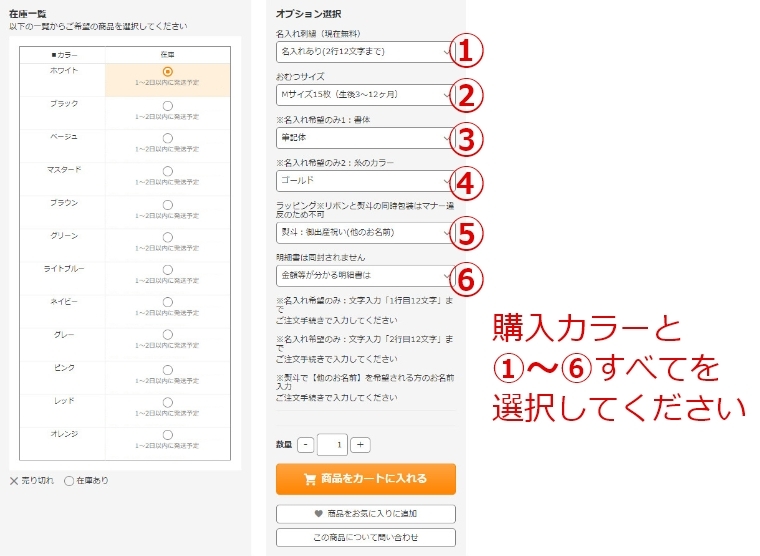The height and width of the screenshot is (556, 760).
Task: Increase quantity with the plus button
Action: tap(361, 445)
